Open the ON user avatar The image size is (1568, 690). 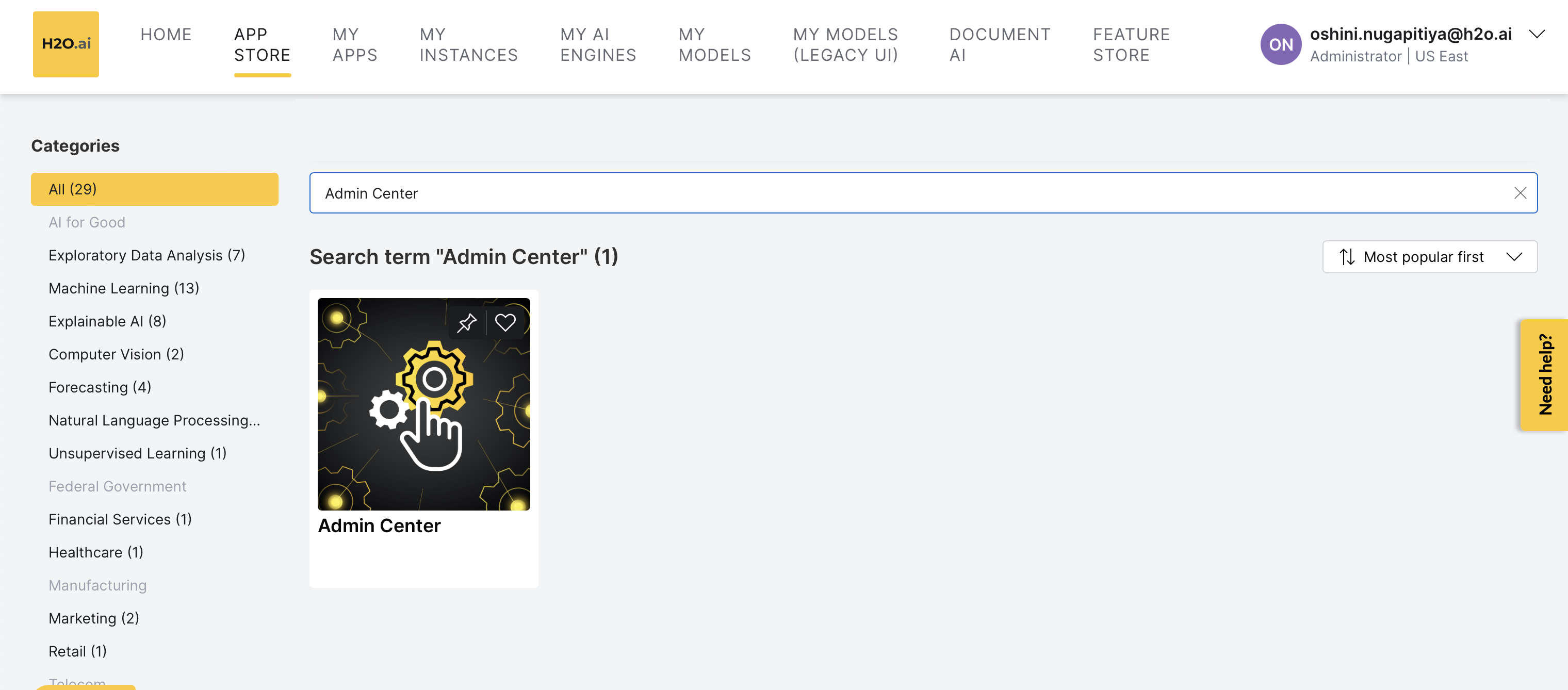point(1280,44)
